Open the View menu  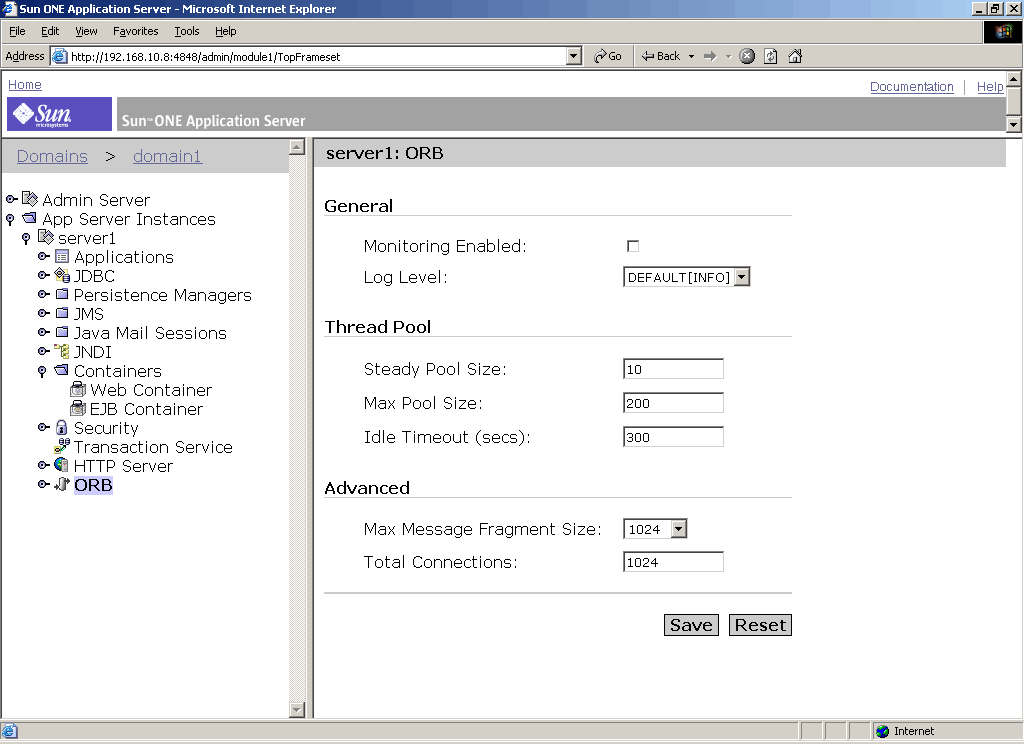[86, 31]
